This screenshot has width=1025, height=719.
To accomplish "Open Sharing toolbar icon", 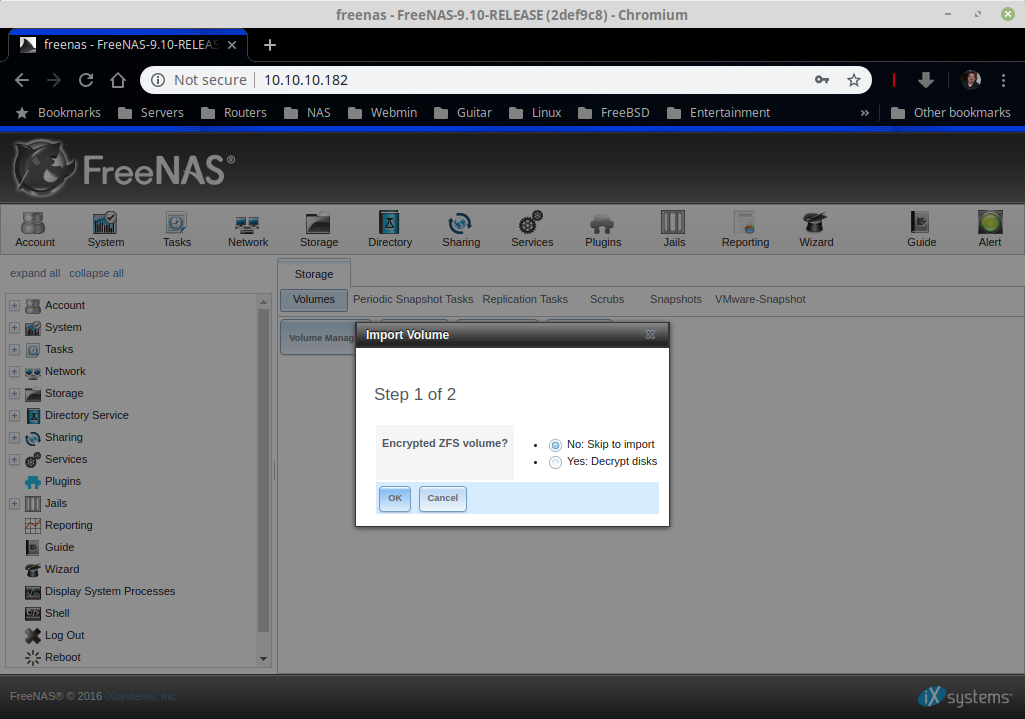I will (x=461, y=229).
